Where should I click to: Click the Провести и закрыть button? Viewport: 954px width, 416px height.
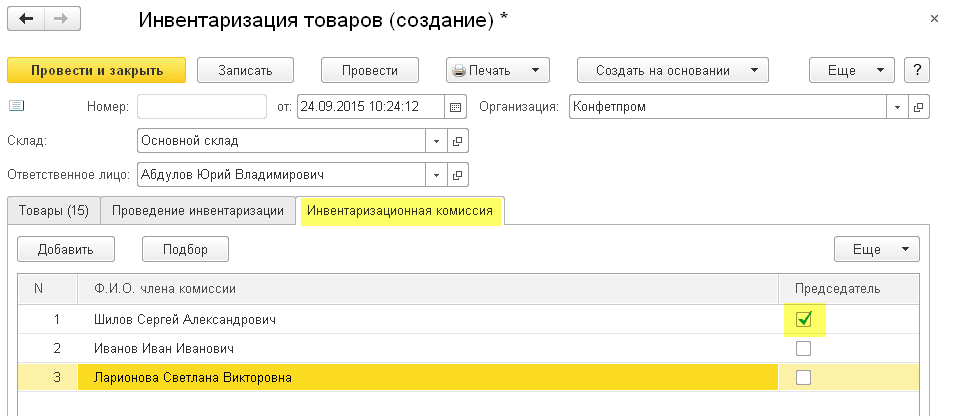[97, 70]
